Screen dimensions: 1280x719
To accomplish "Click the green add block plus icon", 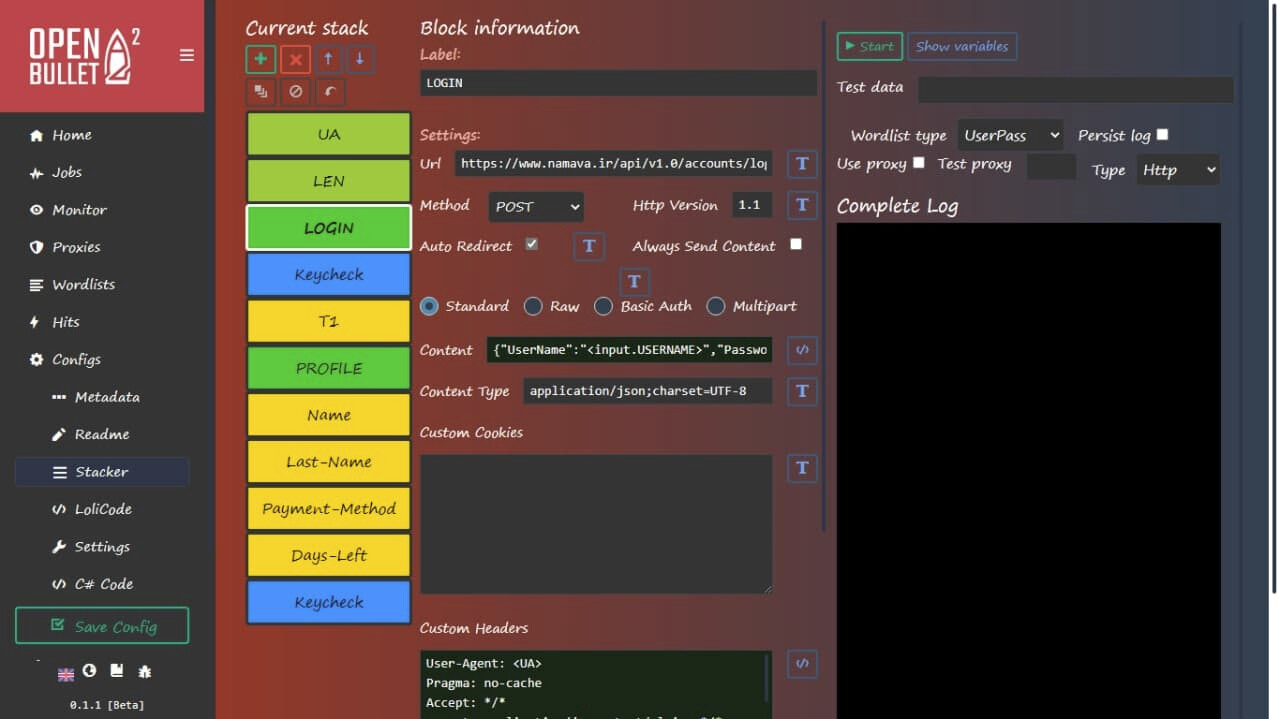I will [261, 59].
